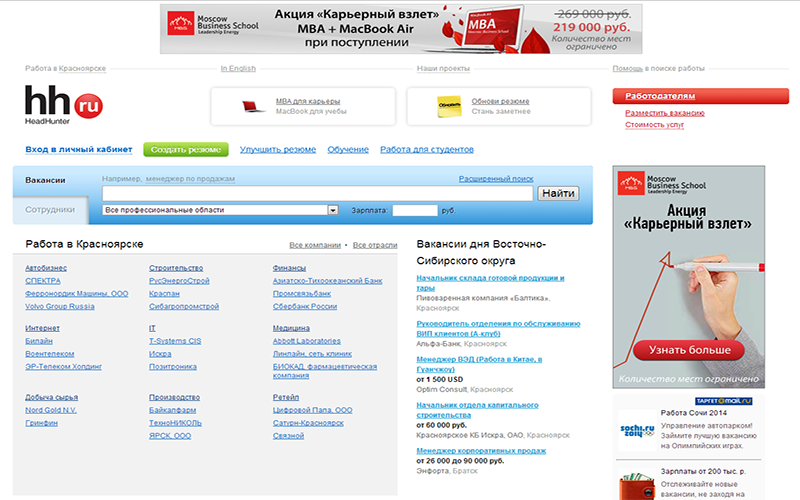Click the Обнови резюме link
800x500 pixels.
click(x=500, y=101)
